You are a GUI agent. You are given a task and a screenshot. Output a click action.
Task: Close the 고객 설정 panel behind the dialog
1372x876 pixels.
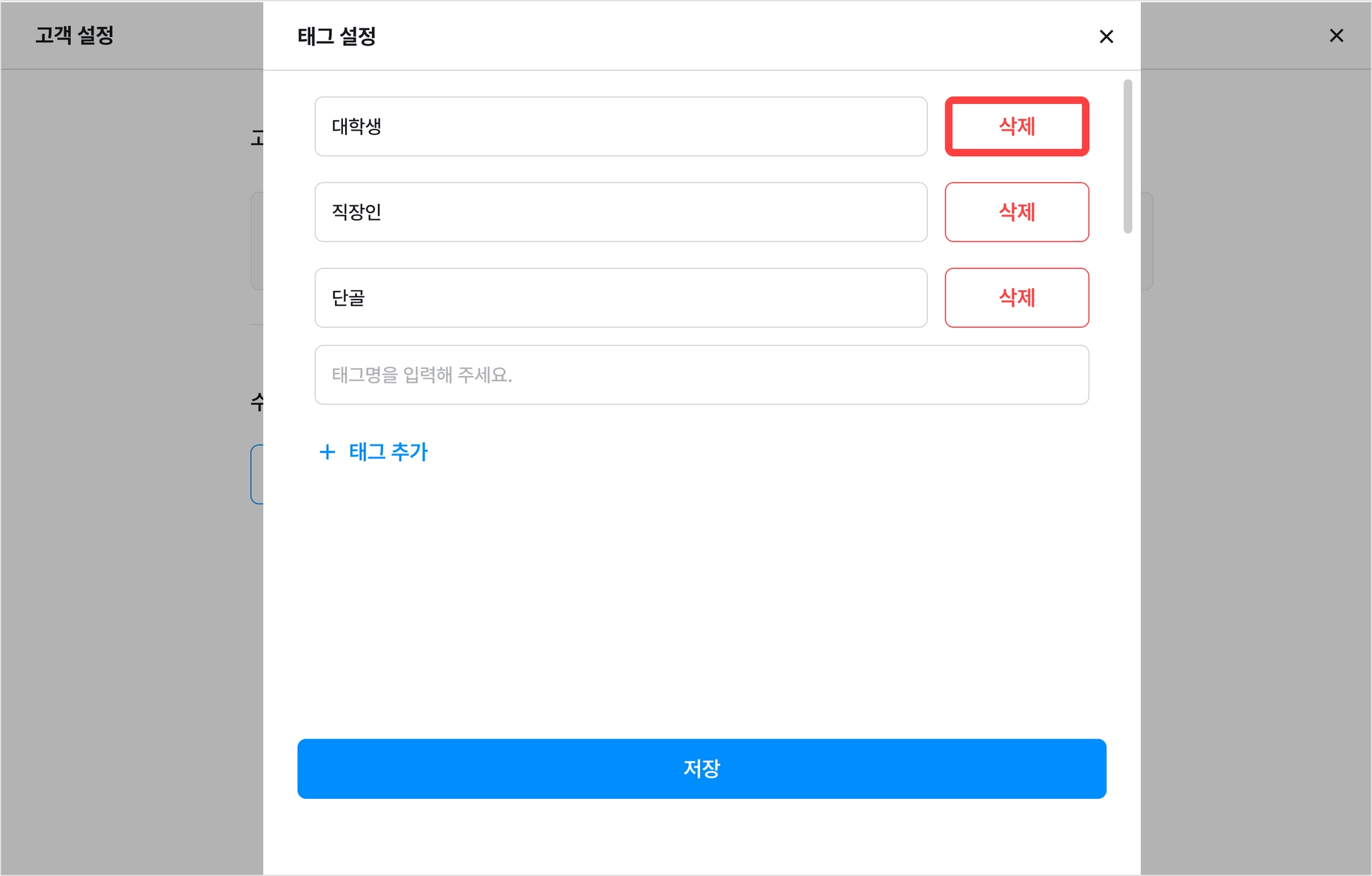(x=1336, y=36)
